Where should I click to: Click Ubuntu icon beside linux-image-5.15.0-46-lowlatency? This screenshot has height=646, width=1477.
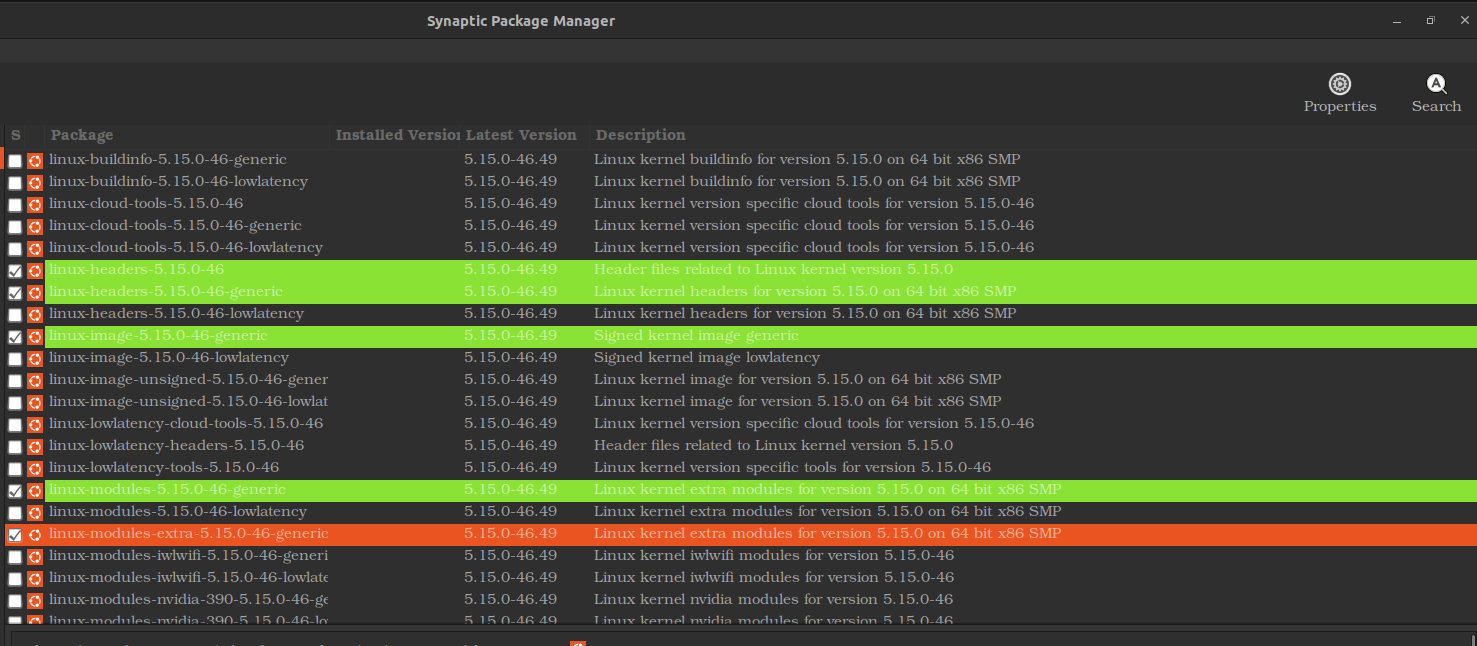tap(35, 358)
